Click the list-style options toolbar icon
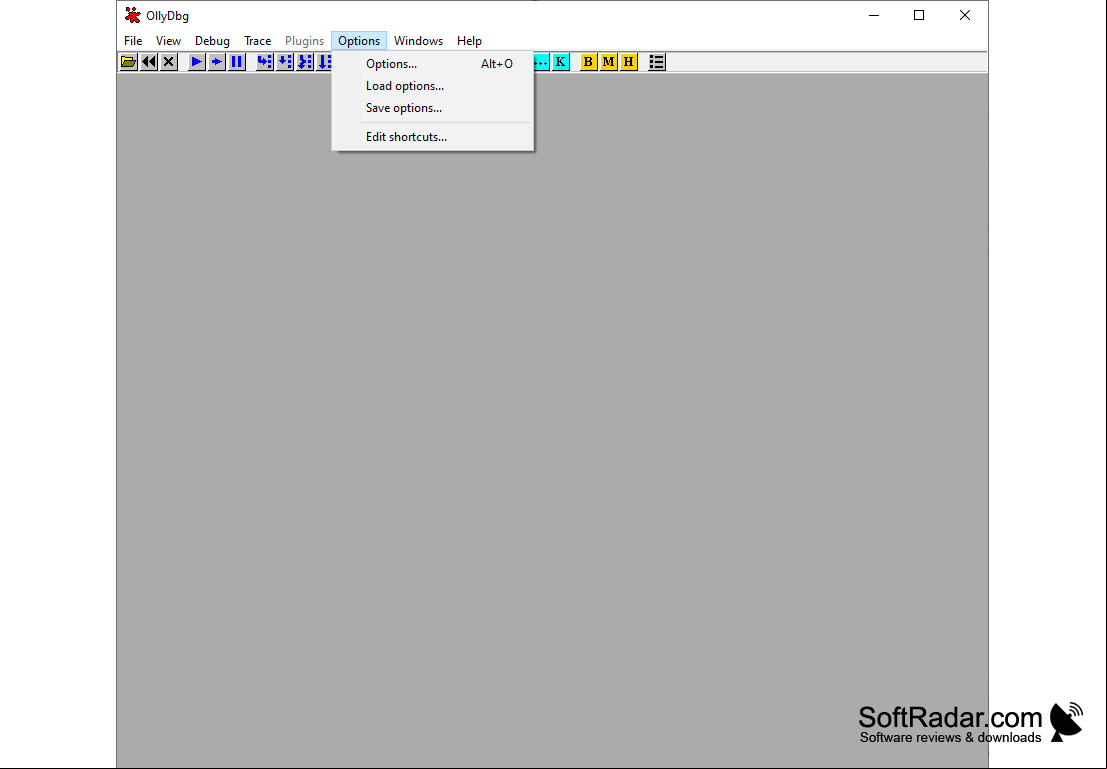1107x769 pixels. (657, 62)
